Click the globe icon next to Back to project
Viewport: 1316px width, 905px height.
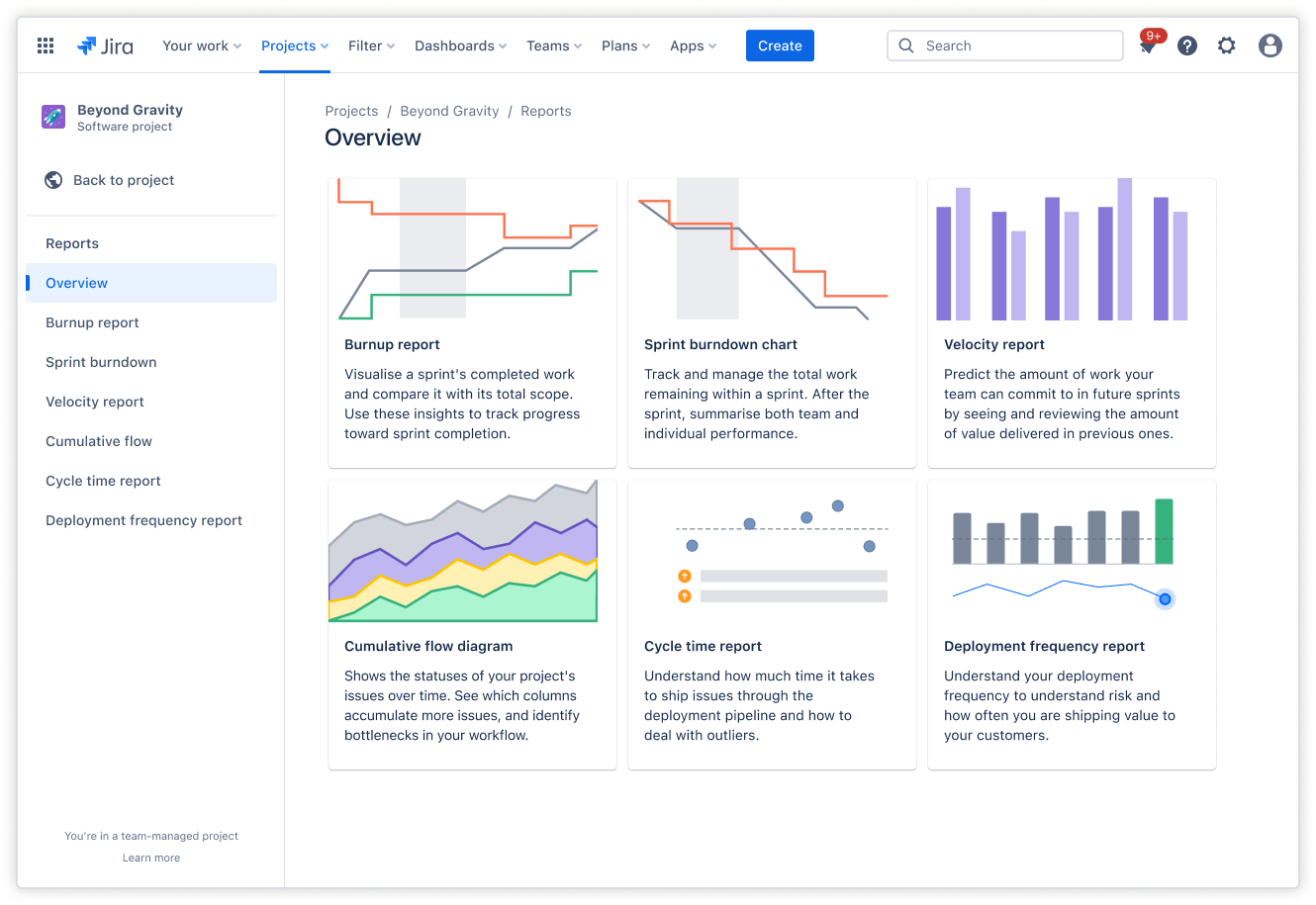click(52, 180)
